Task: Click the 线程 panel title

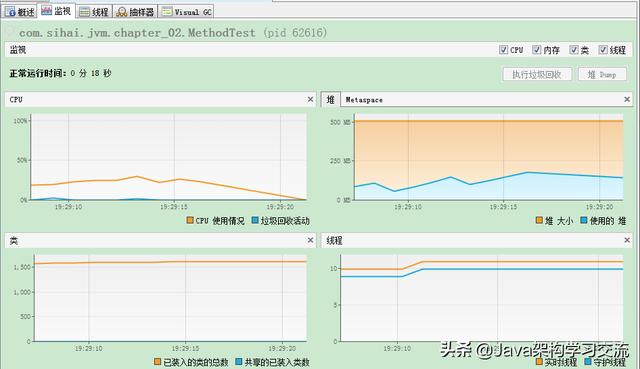Action: (x=334, y=240)
